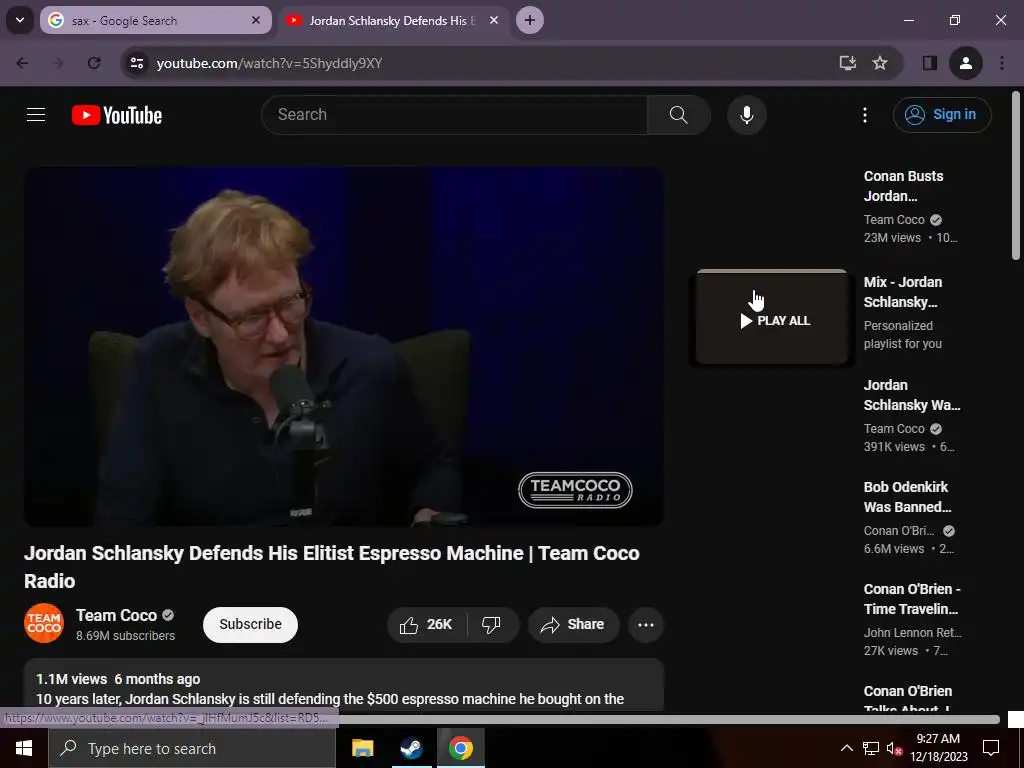Open the clock showing 9:27 AM
The height and width of the screenshot is (768, 1024).
pyautogui.click(x=938, y=748)
